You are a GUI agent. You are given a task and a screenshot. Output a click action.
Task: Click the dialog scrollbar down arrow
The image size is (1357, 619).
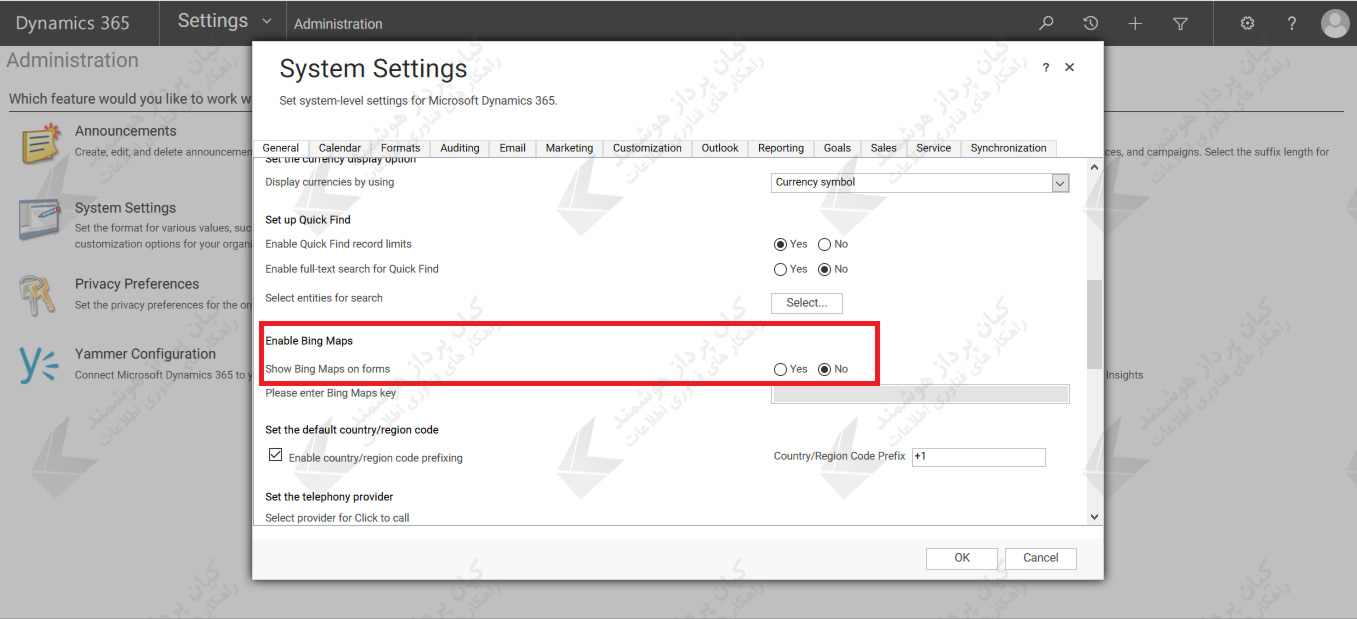click(x=1094, y=517)
